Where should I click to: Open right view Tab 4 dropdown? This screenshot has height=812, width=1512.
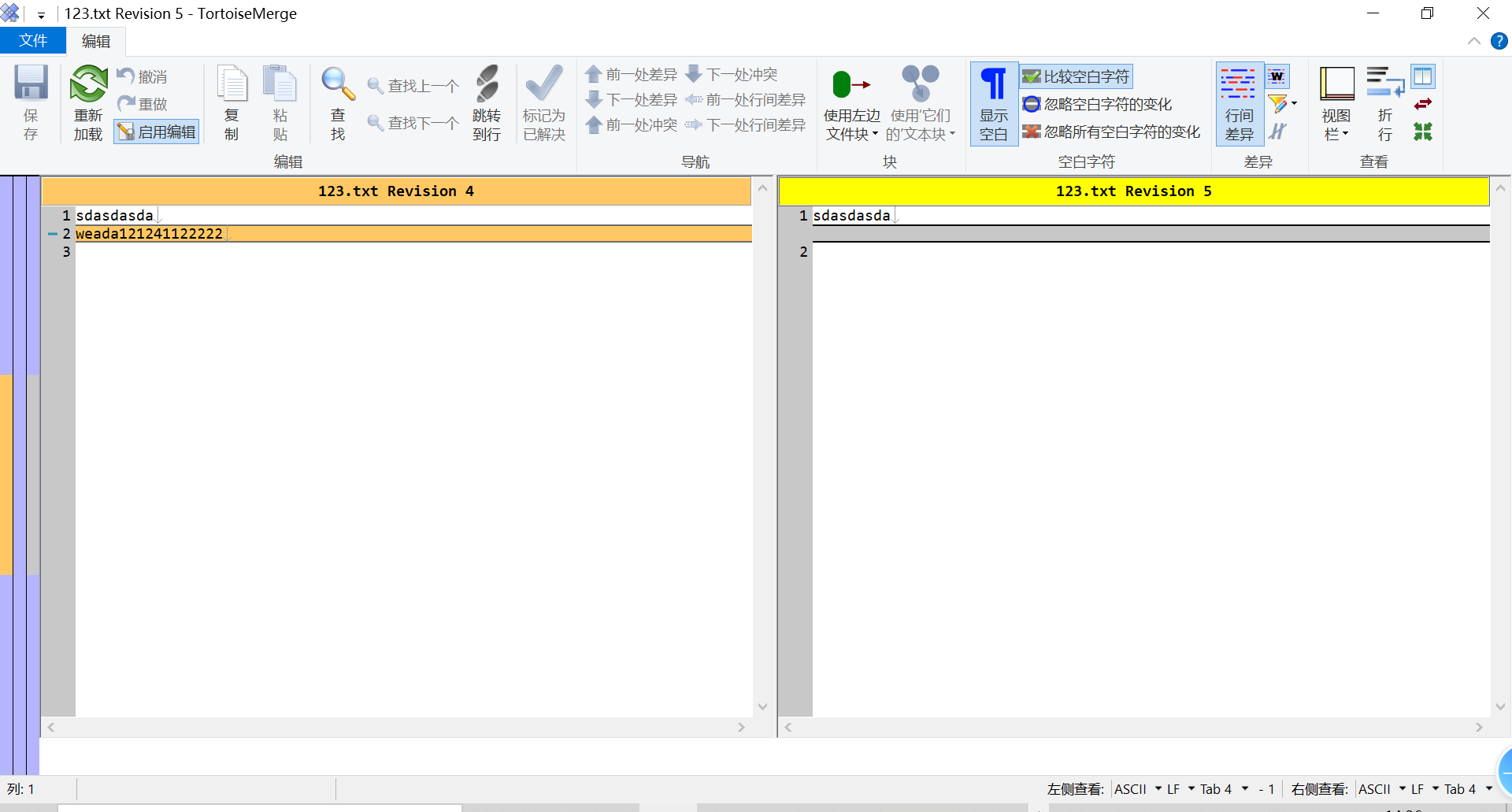point(1468,789)
